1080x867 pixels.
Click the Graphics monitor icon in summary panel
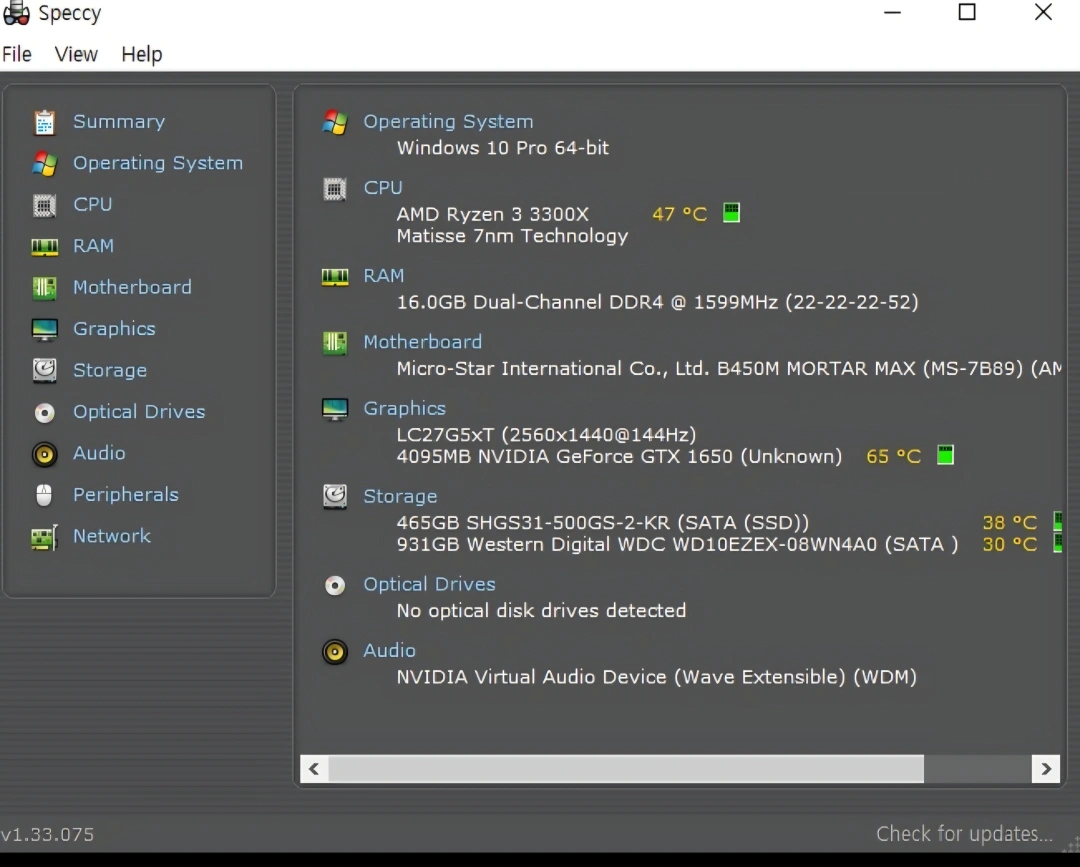tap(335, 409)
